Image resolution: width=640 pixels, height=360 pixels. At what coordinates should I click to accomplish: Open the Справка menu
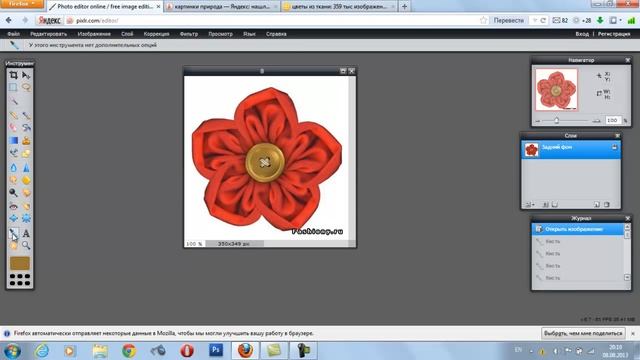click(x=276, y=34)
